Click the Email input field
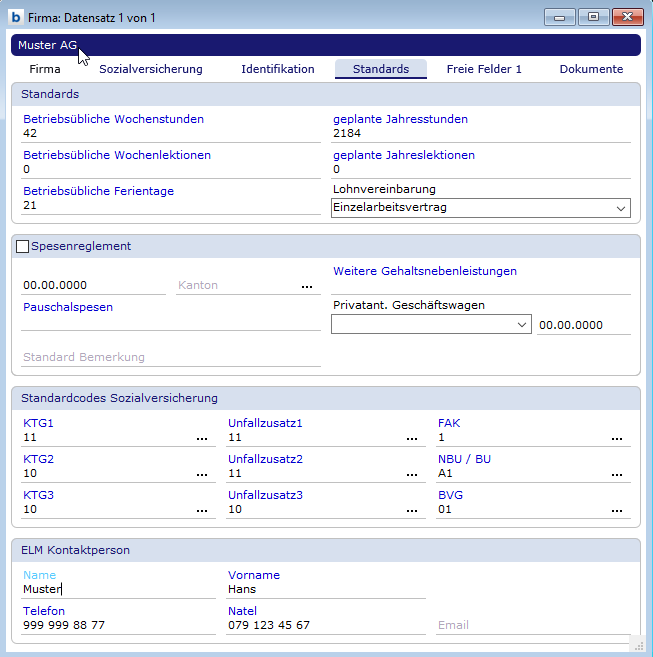Viewport: 653px width, 657px height. [530, 626]
